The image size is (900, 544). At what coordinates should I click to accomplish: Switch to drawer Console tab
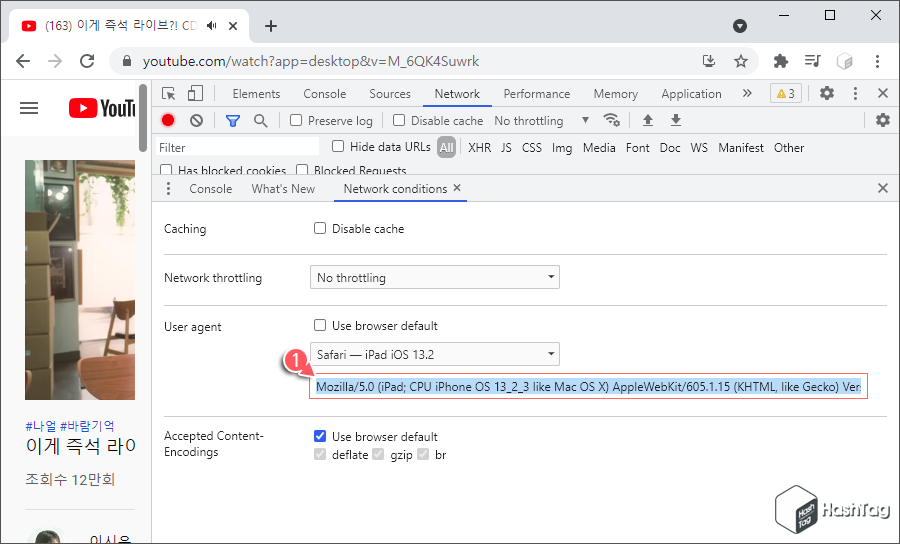point(211,188)
